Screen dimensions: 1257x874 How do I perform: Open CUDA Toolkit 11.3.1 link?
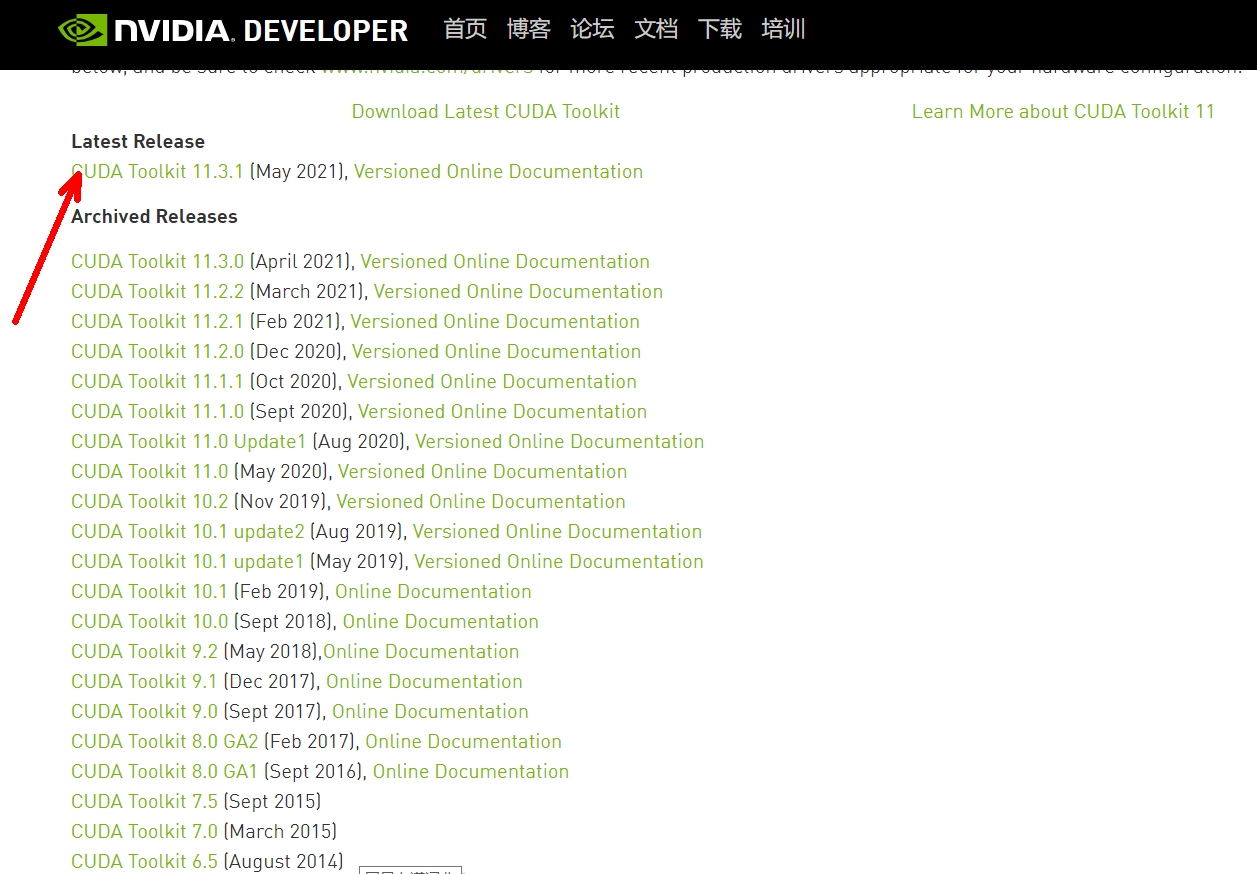pos(157,171)
